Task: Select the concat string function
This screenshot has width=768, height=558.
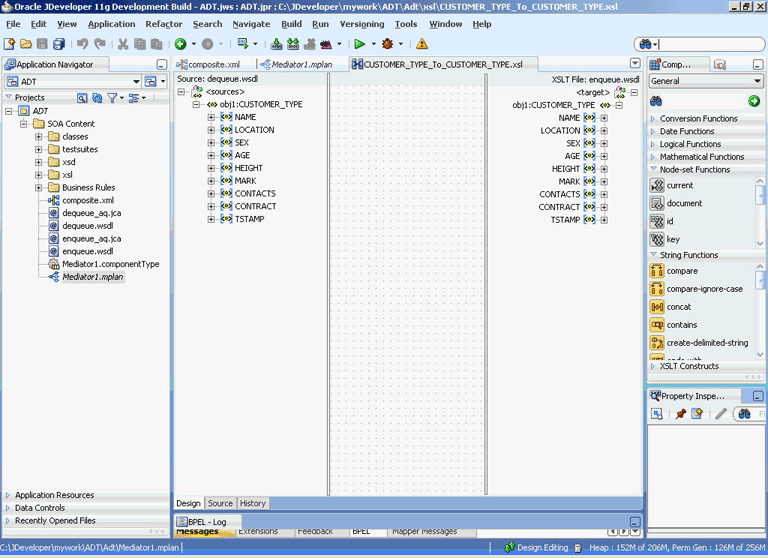Action: coord(679,307)
